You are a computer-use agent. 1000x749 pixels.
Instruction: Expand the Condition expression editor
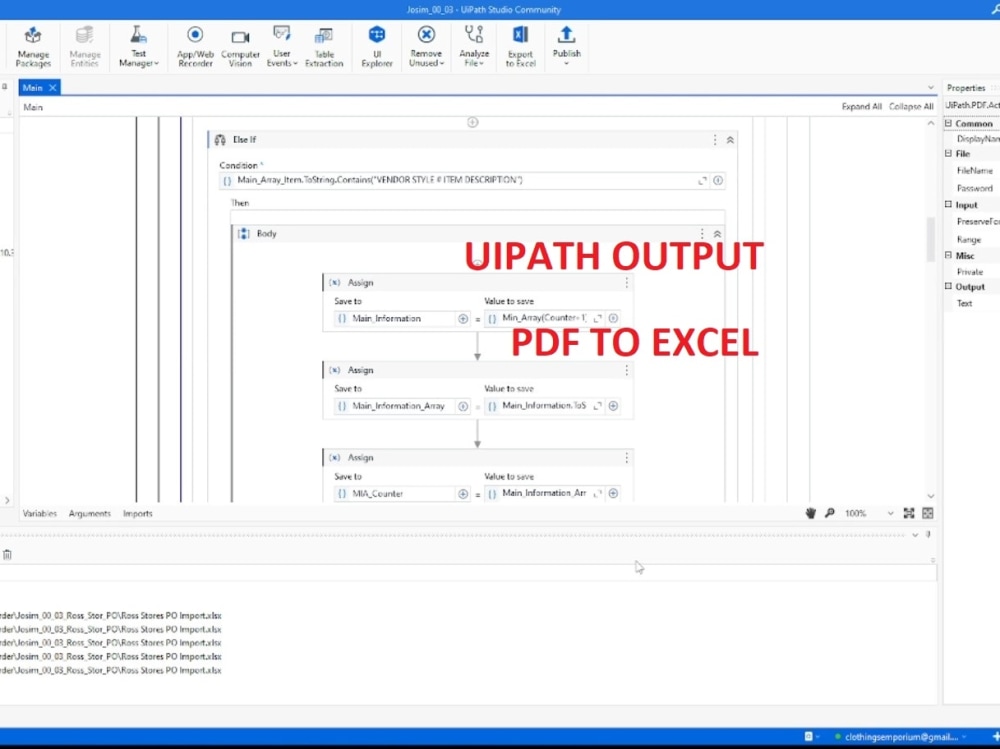point(702,181)
